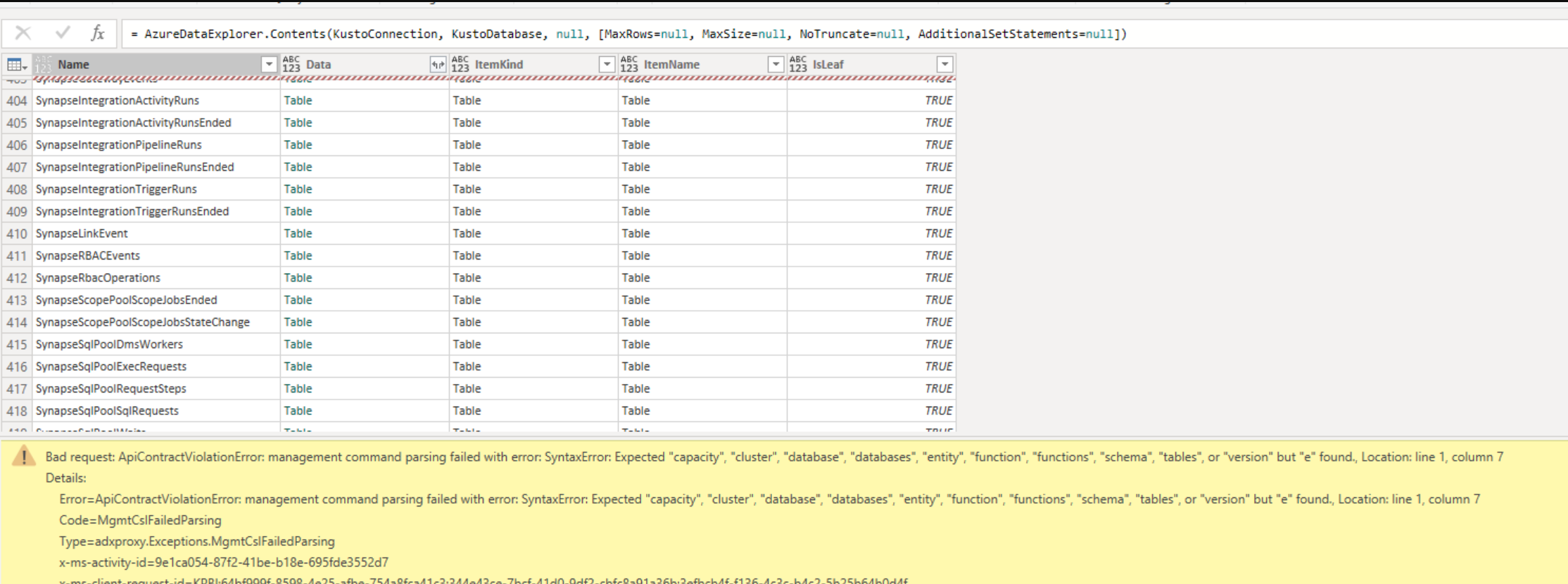Click inside the formula bar input

click(845, 34)
